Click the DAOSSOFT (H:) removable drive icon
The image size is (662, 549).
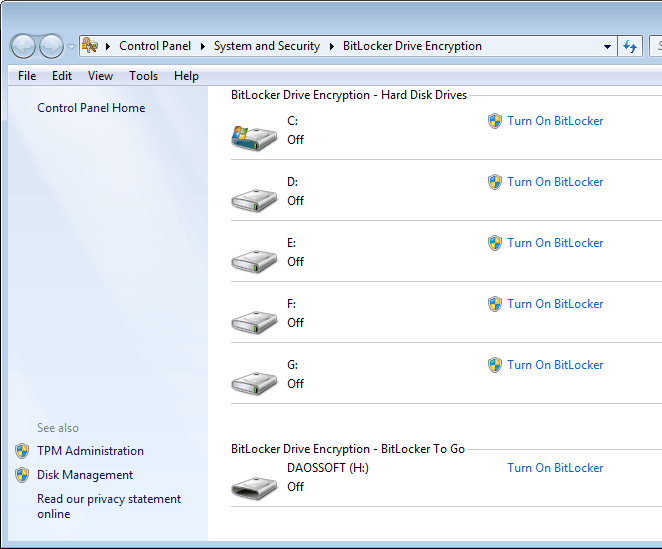254,488
